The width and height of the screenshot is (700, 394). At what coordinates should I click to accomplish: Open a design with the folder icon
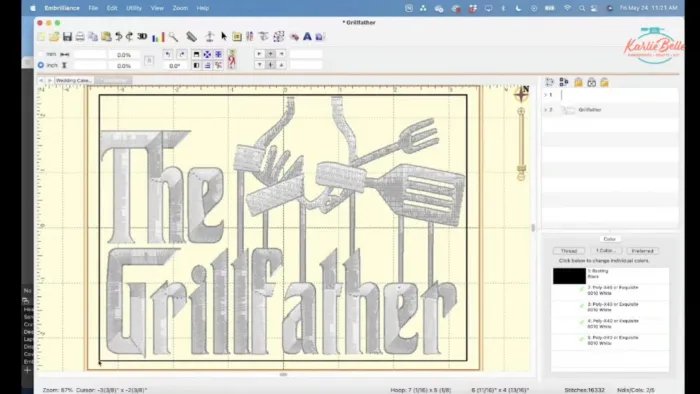pos(54,37)
